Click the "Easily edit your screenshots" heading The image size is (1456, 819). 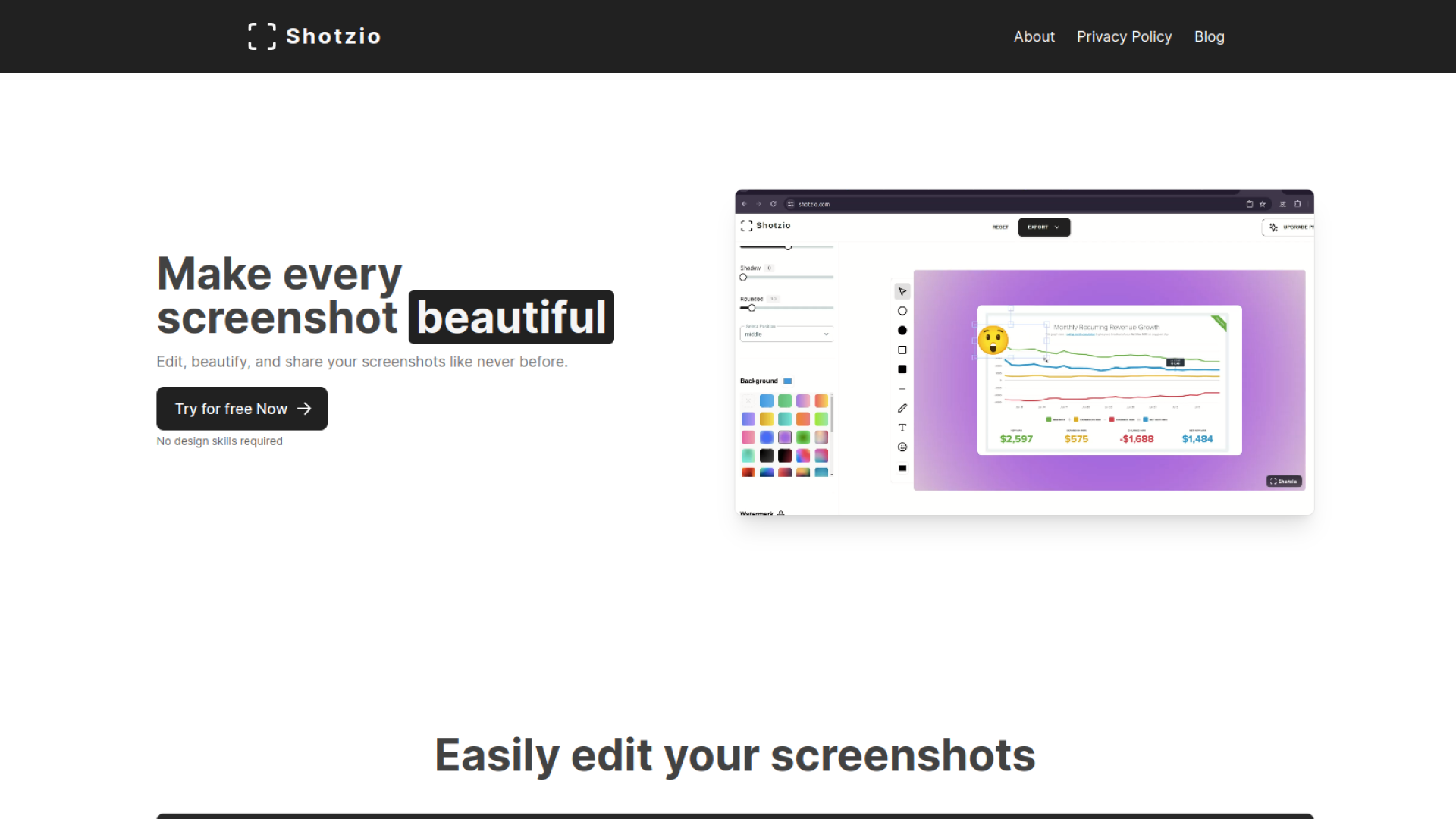(735, 755)
